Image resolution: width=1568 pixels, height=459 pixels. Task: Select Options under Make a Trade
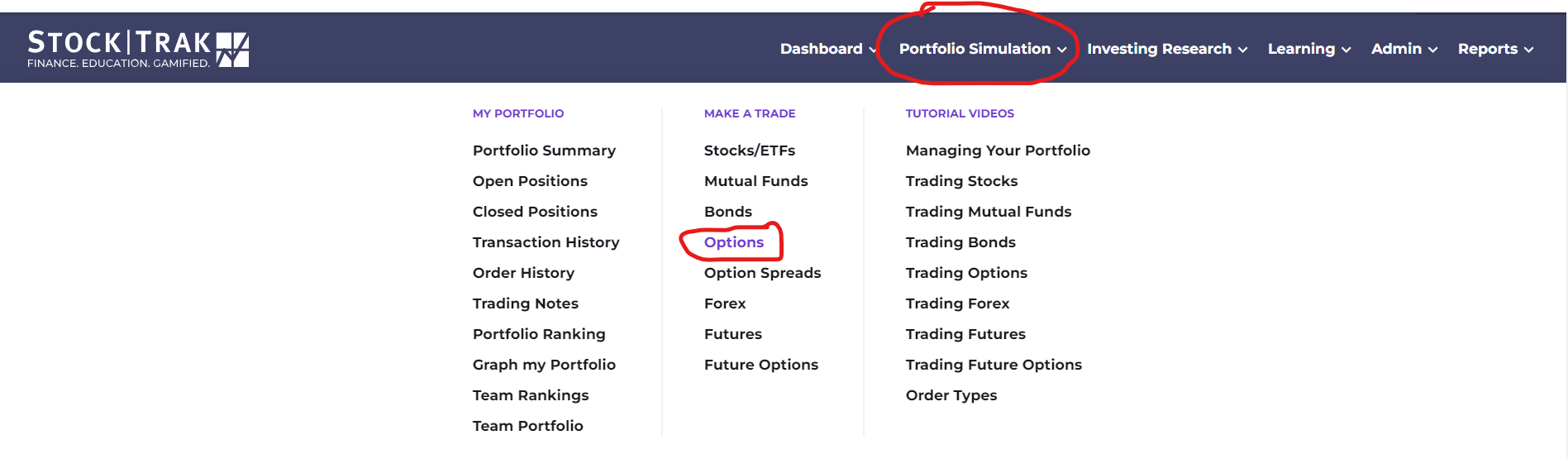pyautogui.click(x=734, y=242)
